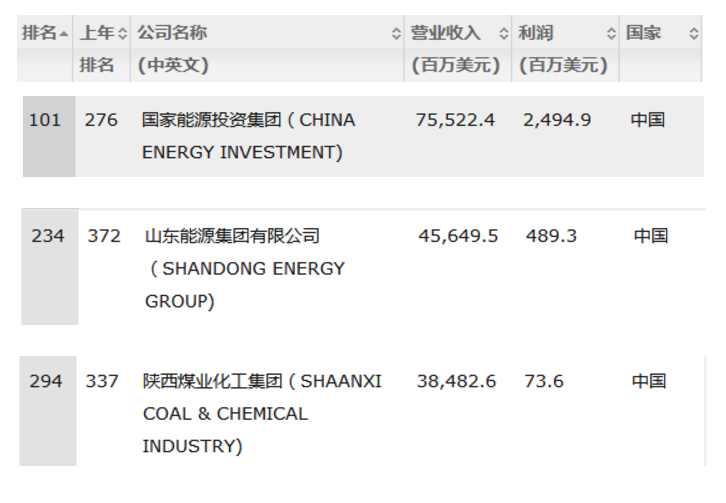
Task: Click the sort arrows beside 上年排名 header
Action: point(123,34)
